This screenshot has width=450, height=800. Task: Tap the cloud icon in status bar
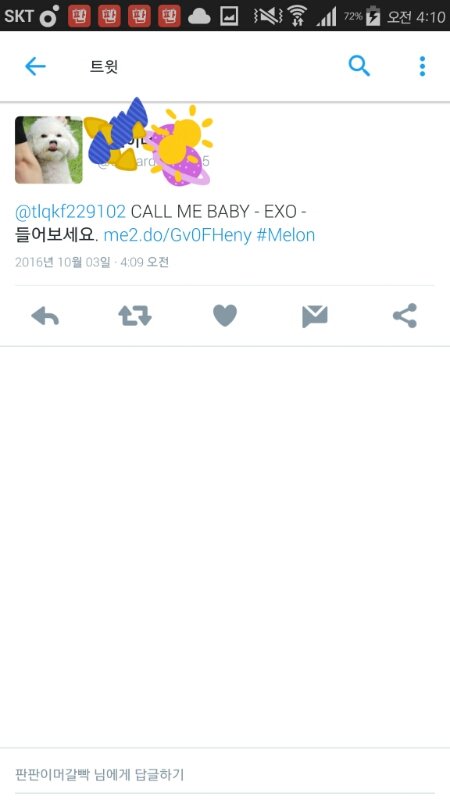point(199,17)
